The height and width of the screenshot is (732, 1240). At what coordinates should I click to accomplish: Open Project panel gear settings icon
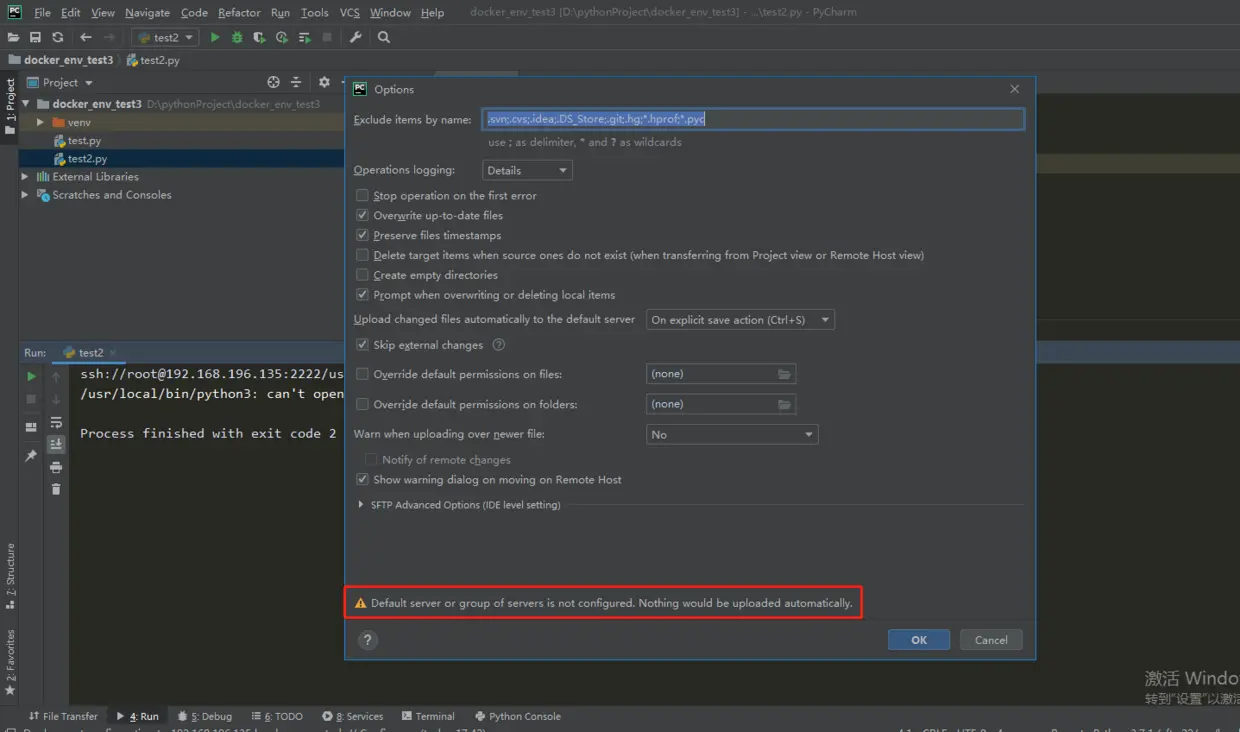pyautogui.click(x=324, y=82)
